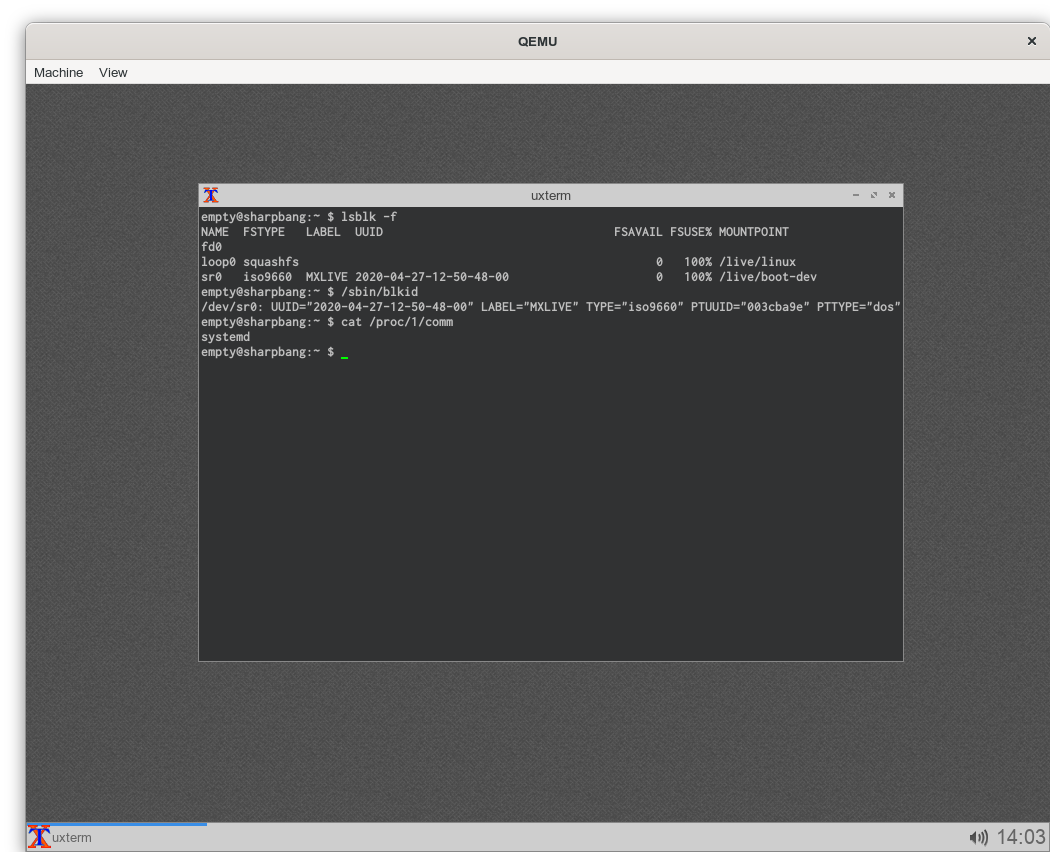Click the '/live/boot-dev' mountpoint

[x=767, y=277]
